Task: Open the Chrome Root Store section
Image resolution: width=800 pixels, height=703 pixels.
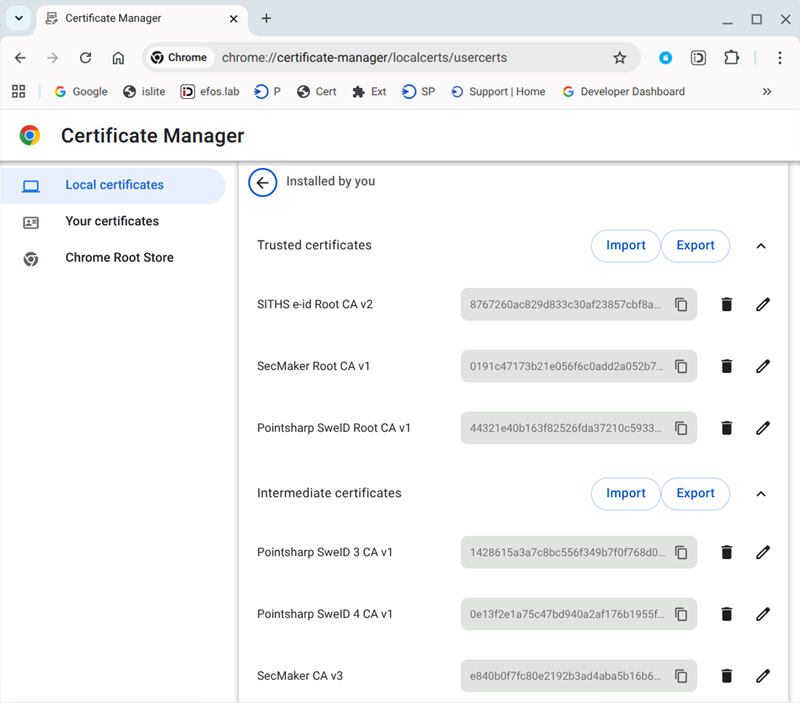Action: 119,258
